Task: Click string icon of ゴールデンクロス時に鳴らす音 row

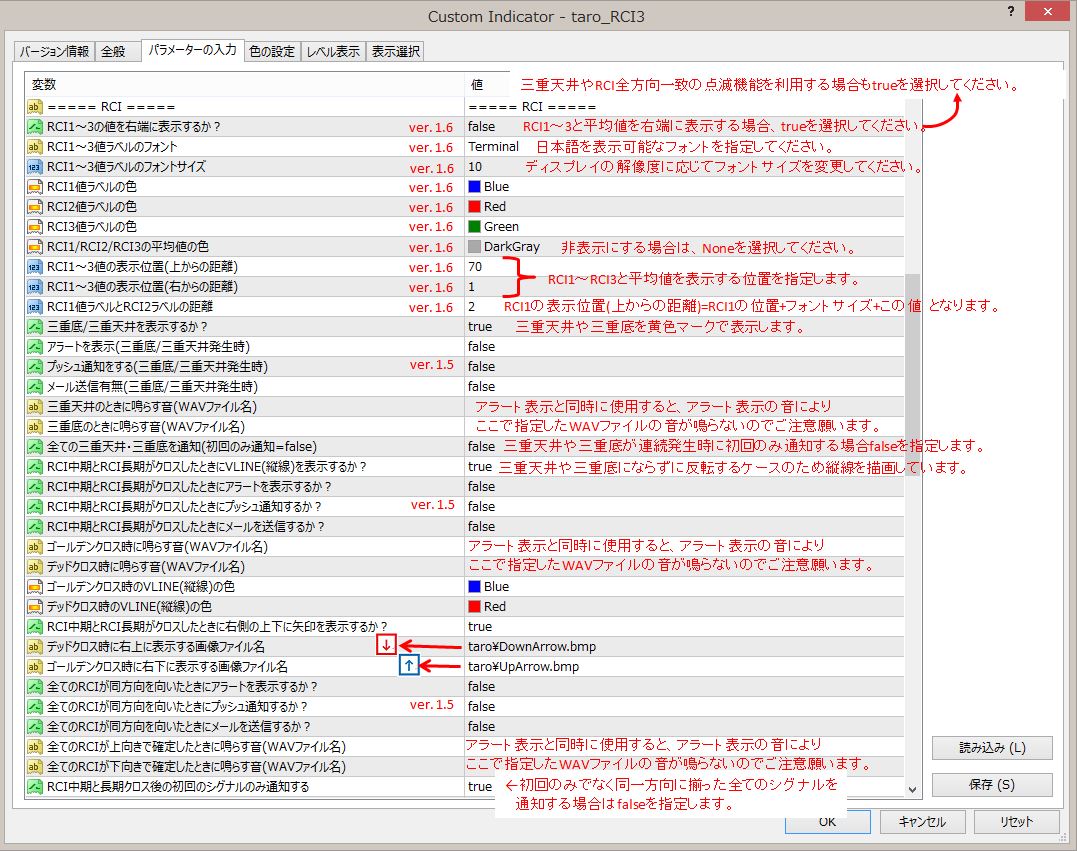Action: point(34,547)
